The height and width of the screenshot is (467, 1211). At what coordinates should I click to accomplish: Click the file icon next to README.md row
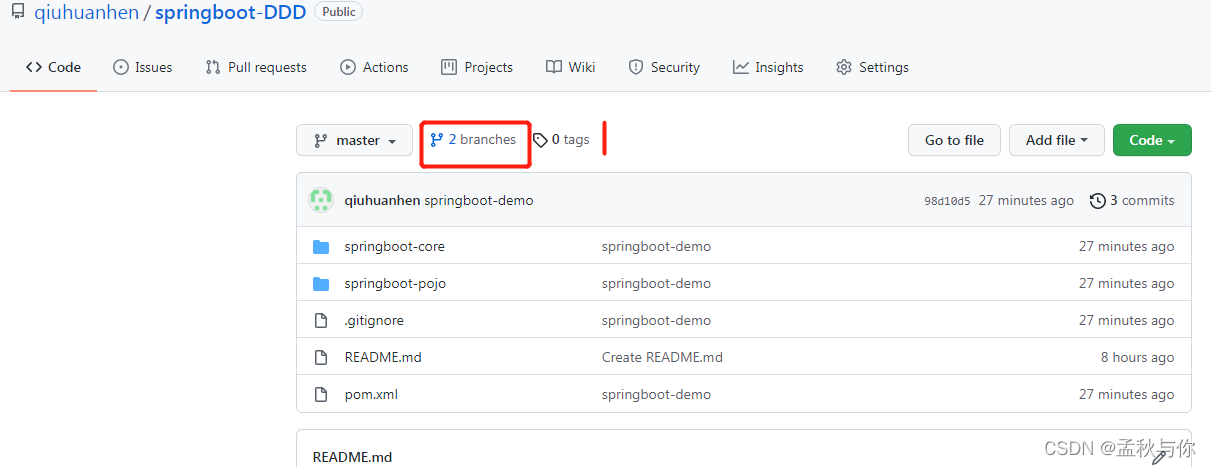pos(321,357)
